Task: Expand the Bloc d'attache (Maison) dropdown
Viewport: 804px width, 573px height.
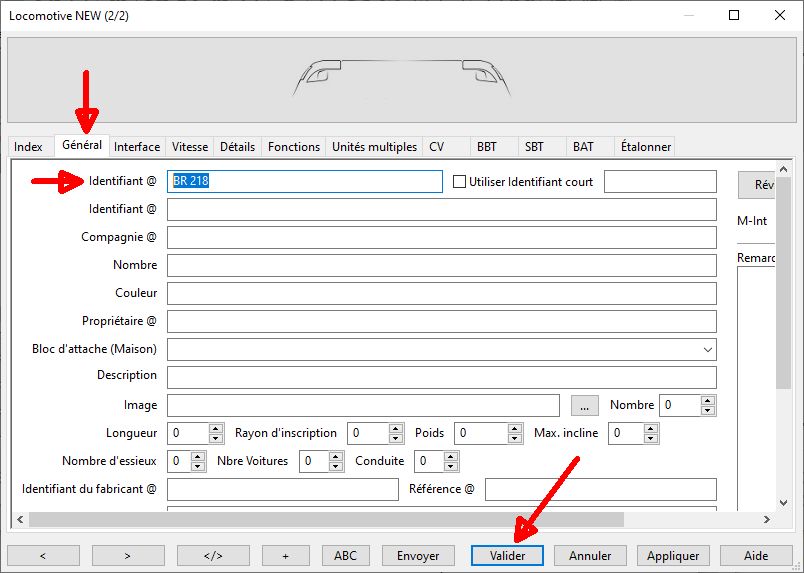Action: (708, 349)
